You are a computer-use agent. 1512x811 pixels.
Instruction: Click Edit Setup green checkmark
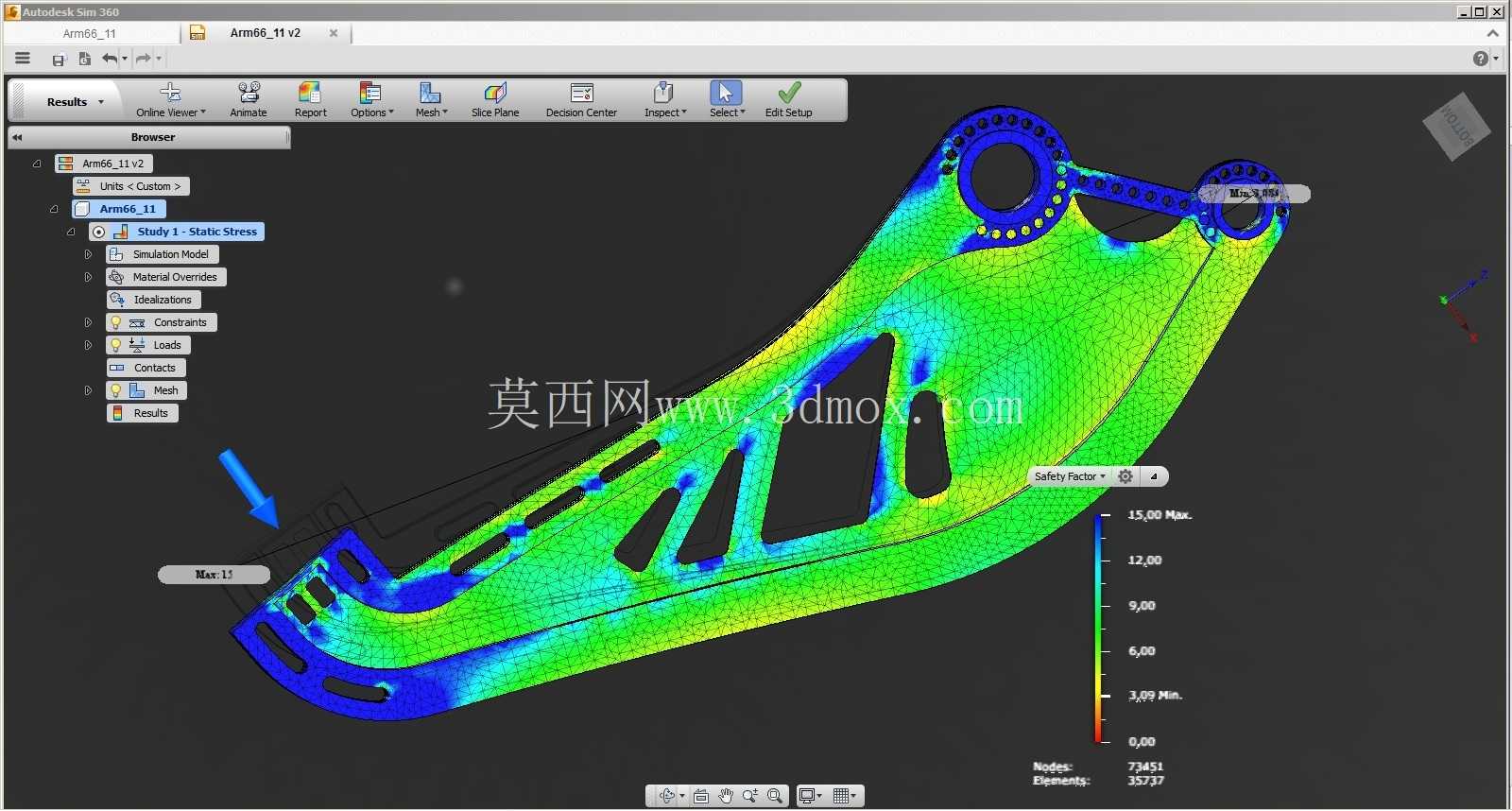click(789, 100)
